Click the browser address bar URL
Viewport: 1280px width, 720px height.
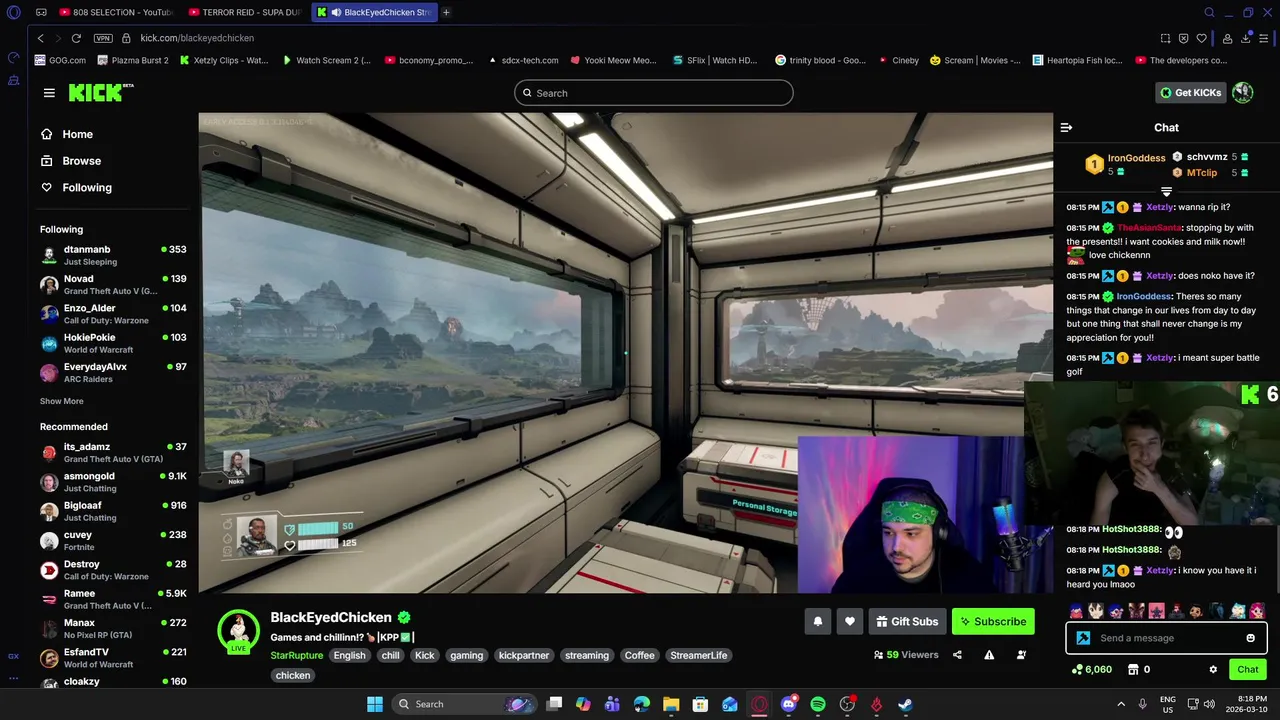tap(197, 38)
